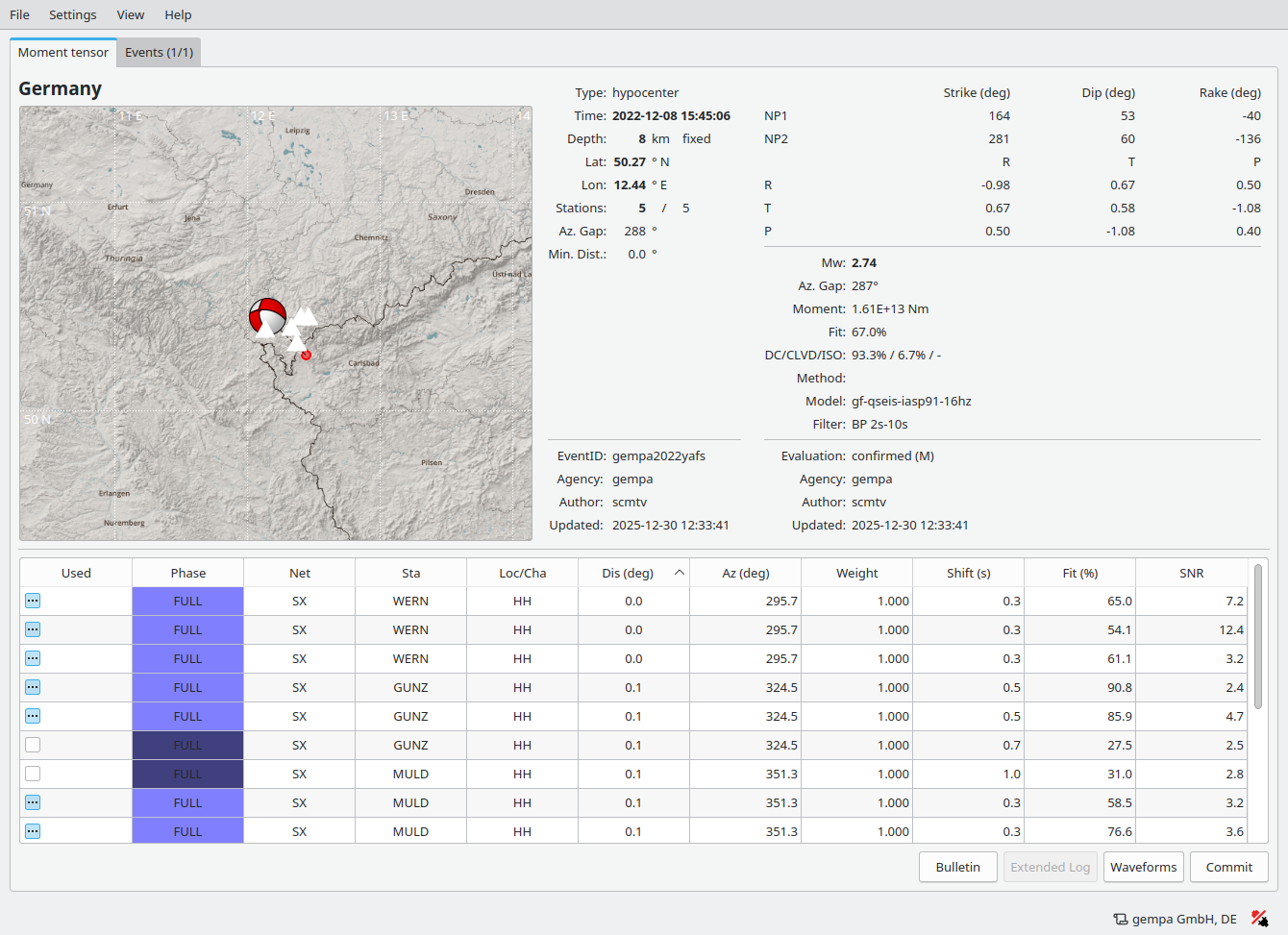
Task: Sort the table by SNR column header
Action: point(1191,573)
